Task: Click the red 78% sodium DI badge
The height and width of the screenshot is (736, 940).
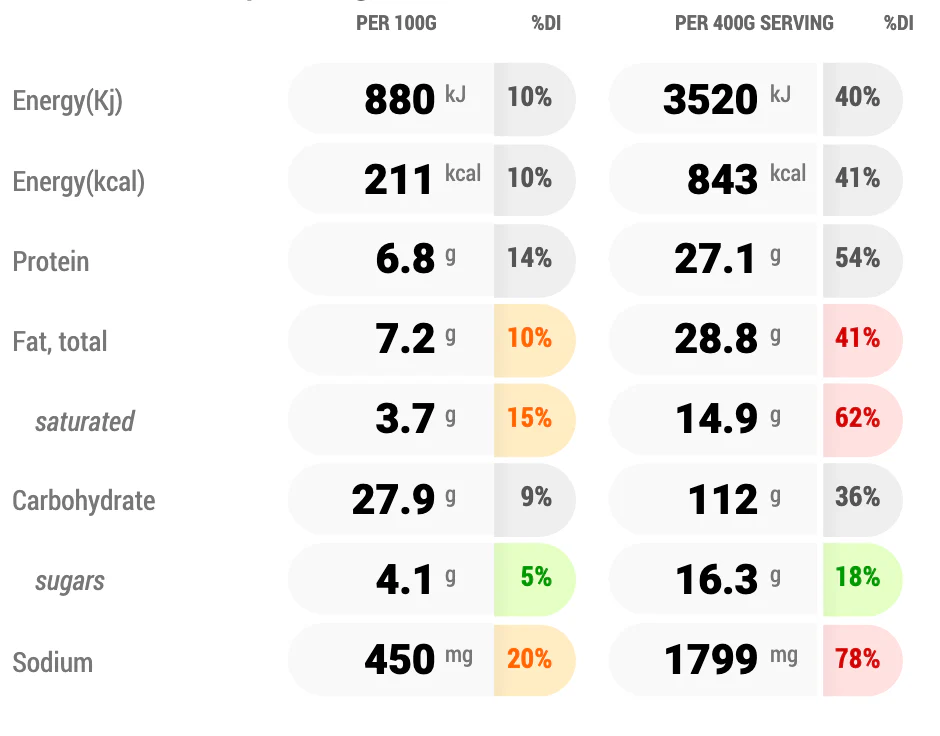Action: click(862, 660)
